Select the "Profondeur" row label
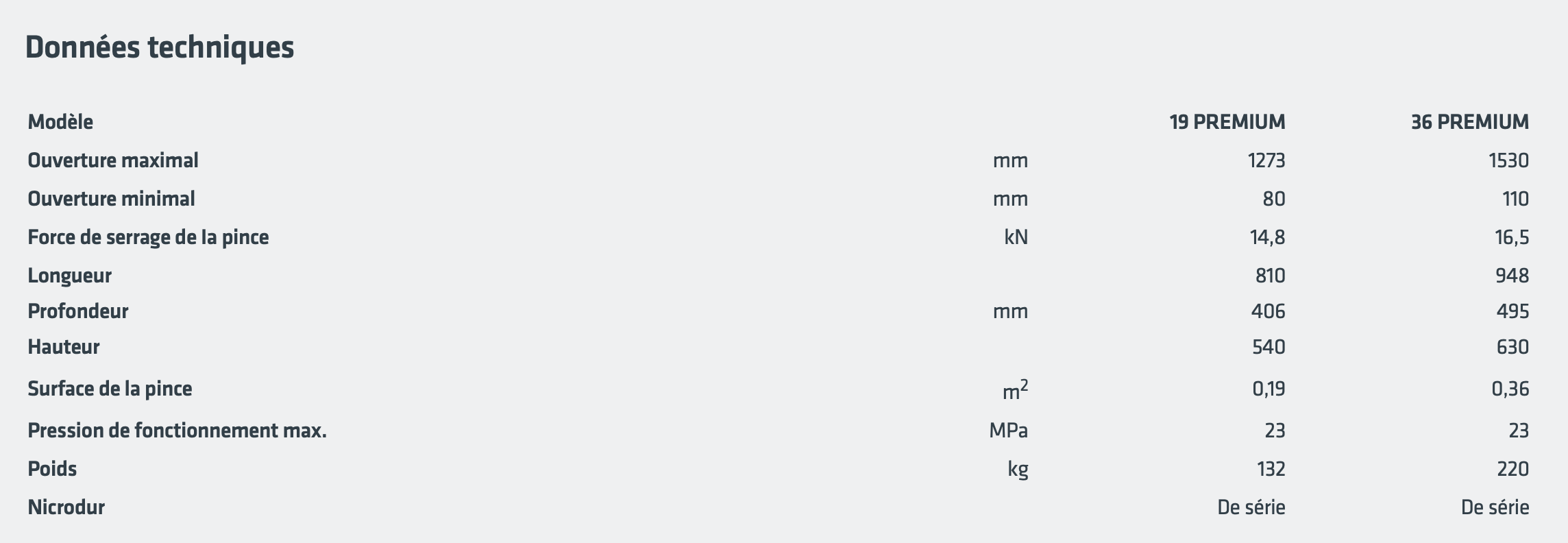1568x543 pixels. 78,311
